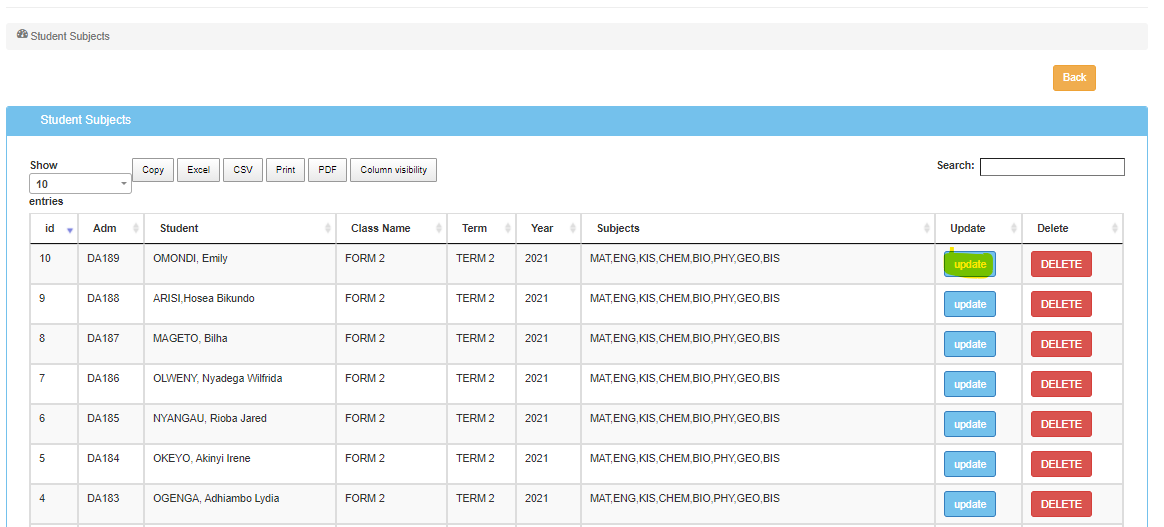Export table to Excel
The height and width of the screenshot is (527, 1164).
198,170
